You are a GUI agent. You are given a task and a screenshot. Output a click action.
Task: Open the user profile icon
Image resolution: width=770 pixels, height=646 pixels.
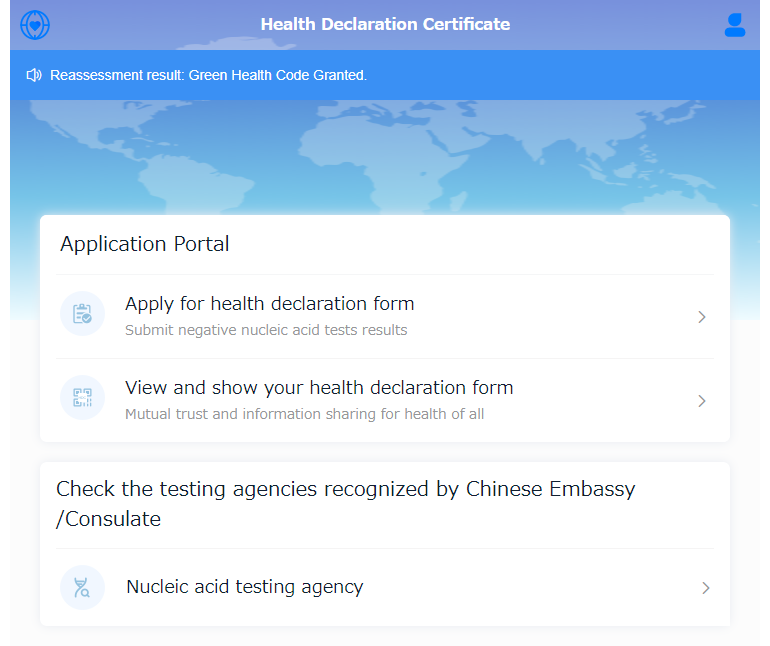click(x=735, y=25)
